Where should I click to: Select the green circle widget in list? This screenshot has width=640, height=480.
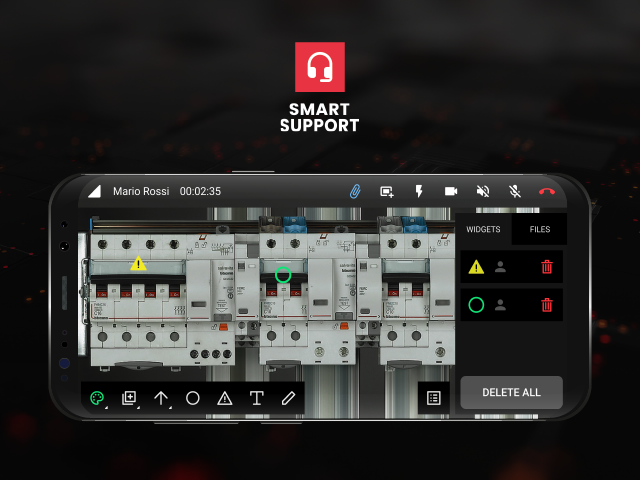click(x=476, y=305)
